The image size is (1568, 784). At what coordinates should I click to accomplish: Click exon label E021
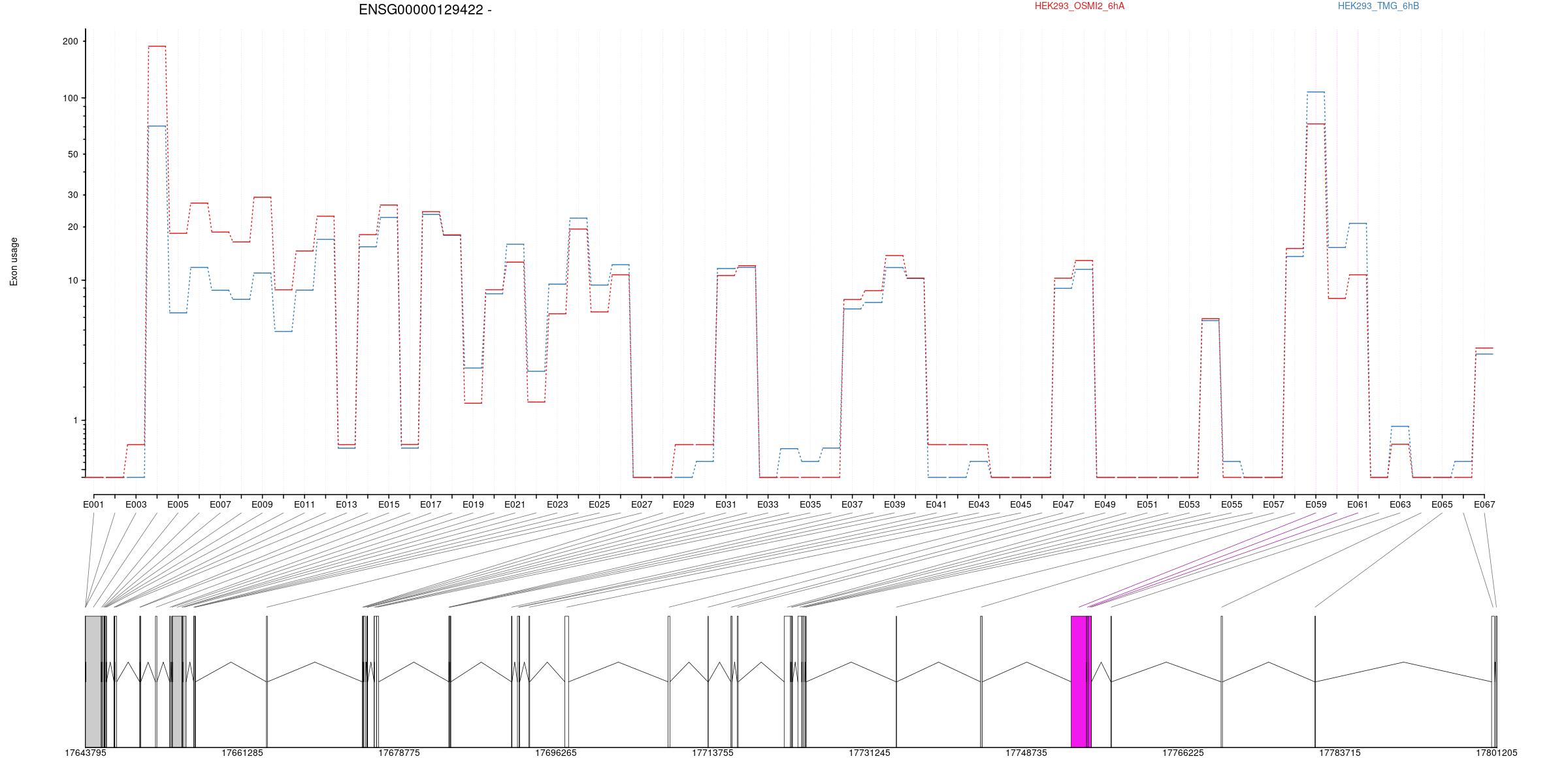(x=515, y=504)
